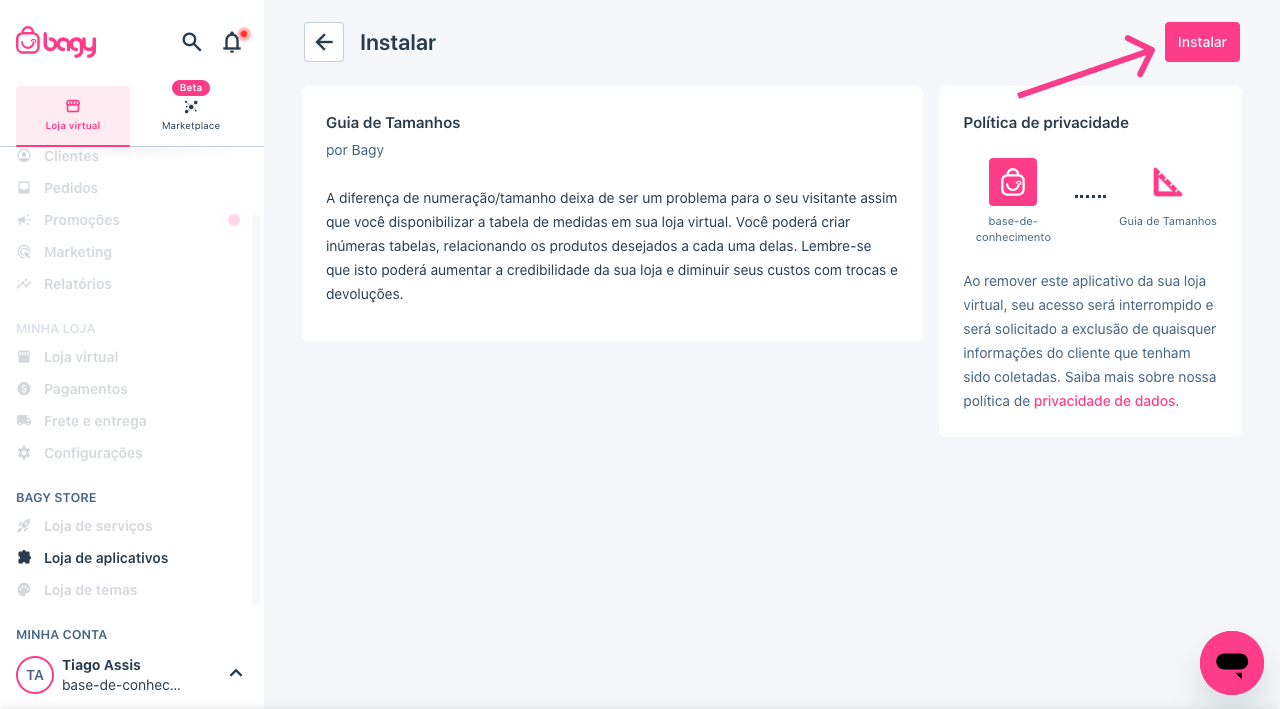
Task: Click the Loja de temas palette icon
Action: click(24, 590)
